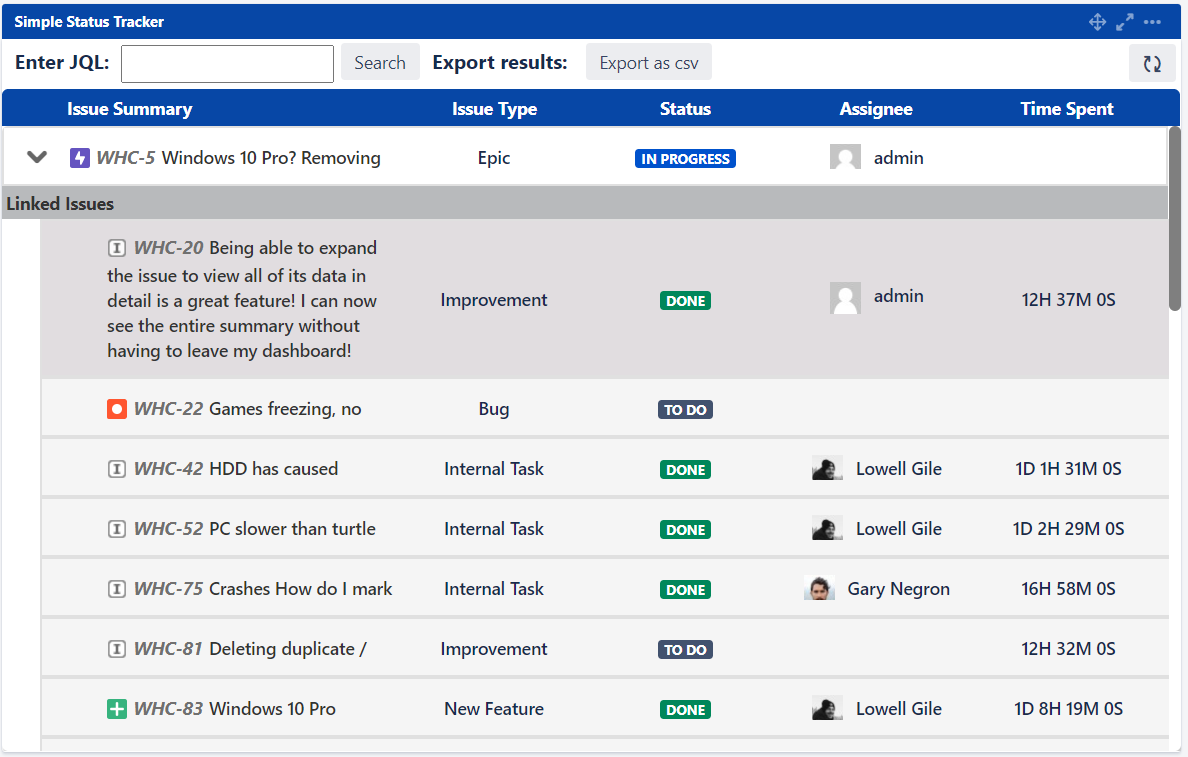Click Gary Negron assignee name
This screenshot has height=757, width=1188.
[899, 589]
